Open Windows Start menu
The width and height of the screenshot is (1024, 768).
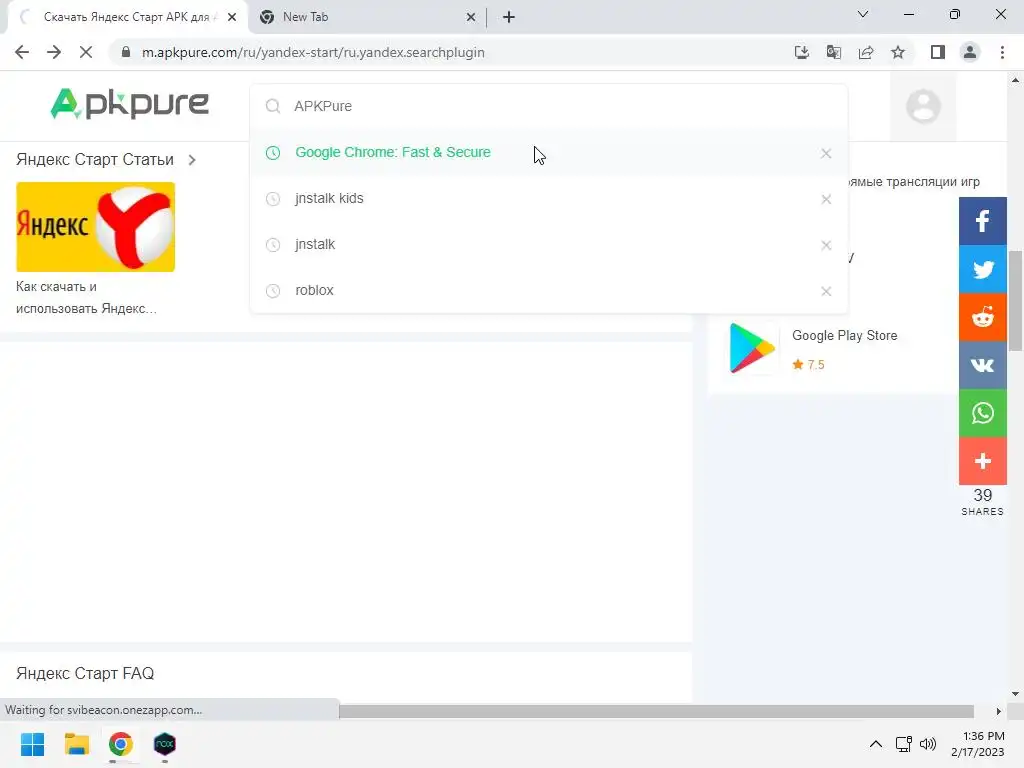[32, 744]
